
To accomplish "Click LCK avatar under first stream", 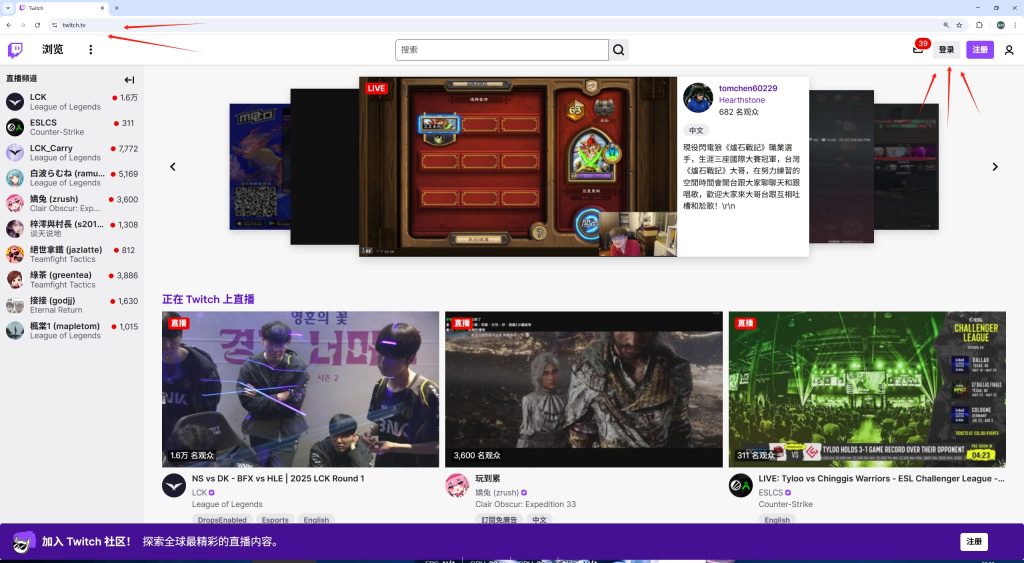I will (174, 485).
